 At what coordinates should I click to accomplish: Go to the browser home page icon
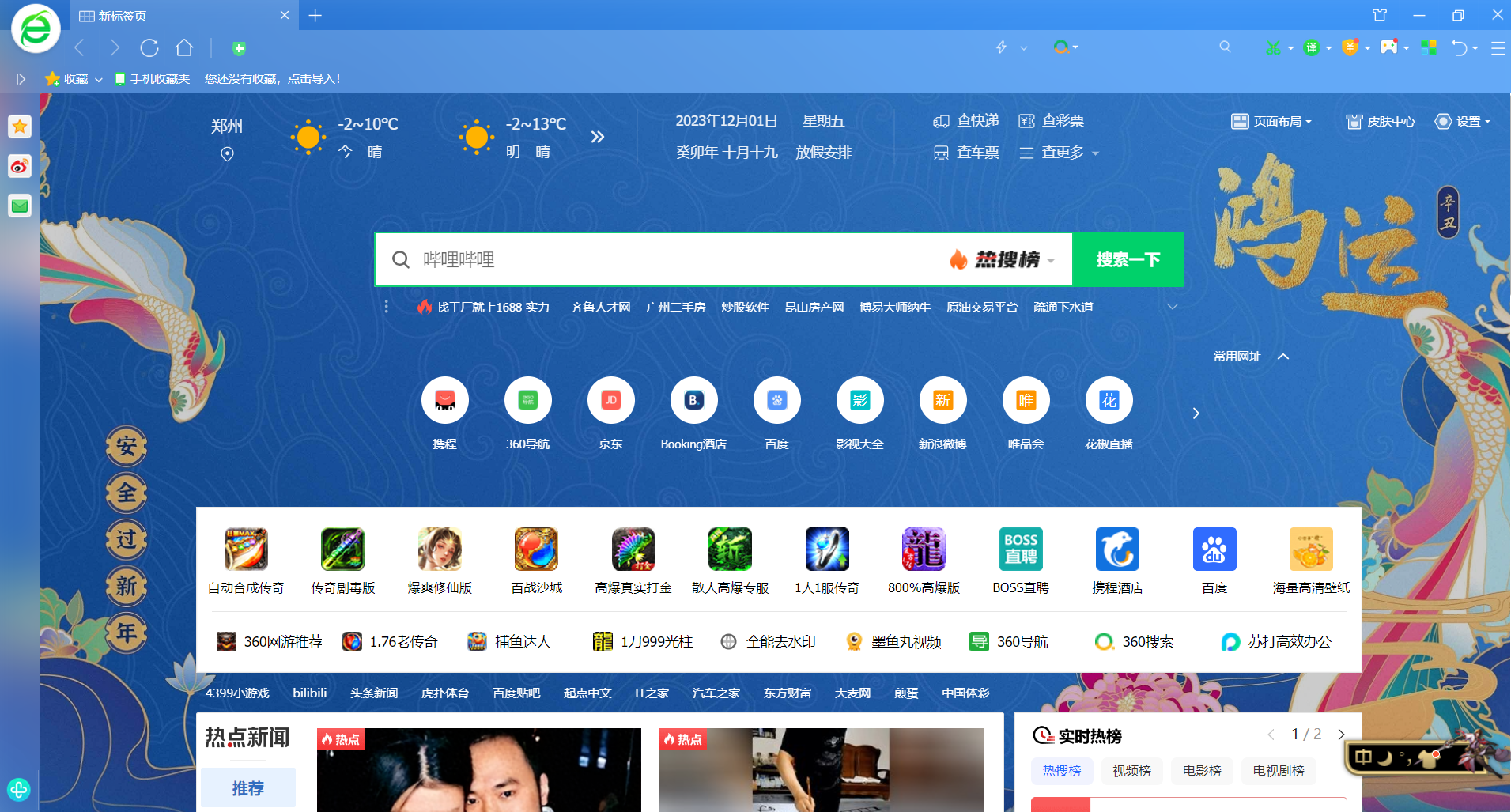(184, 48)
